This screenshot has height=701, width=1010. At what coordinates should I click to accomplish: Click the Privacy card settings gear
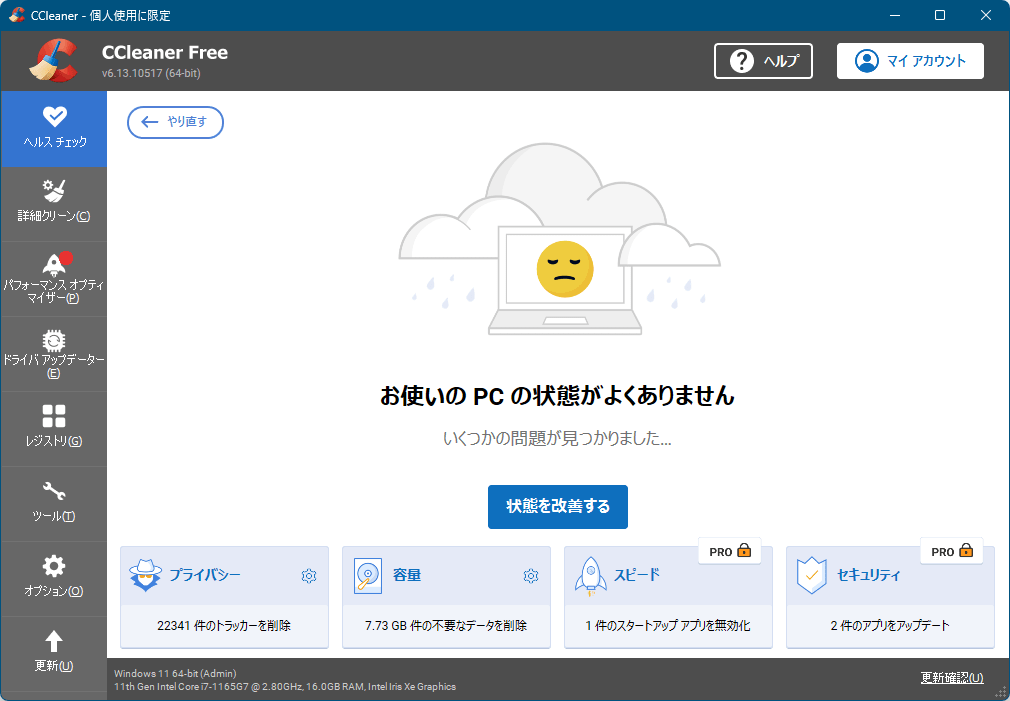point(309,576)
